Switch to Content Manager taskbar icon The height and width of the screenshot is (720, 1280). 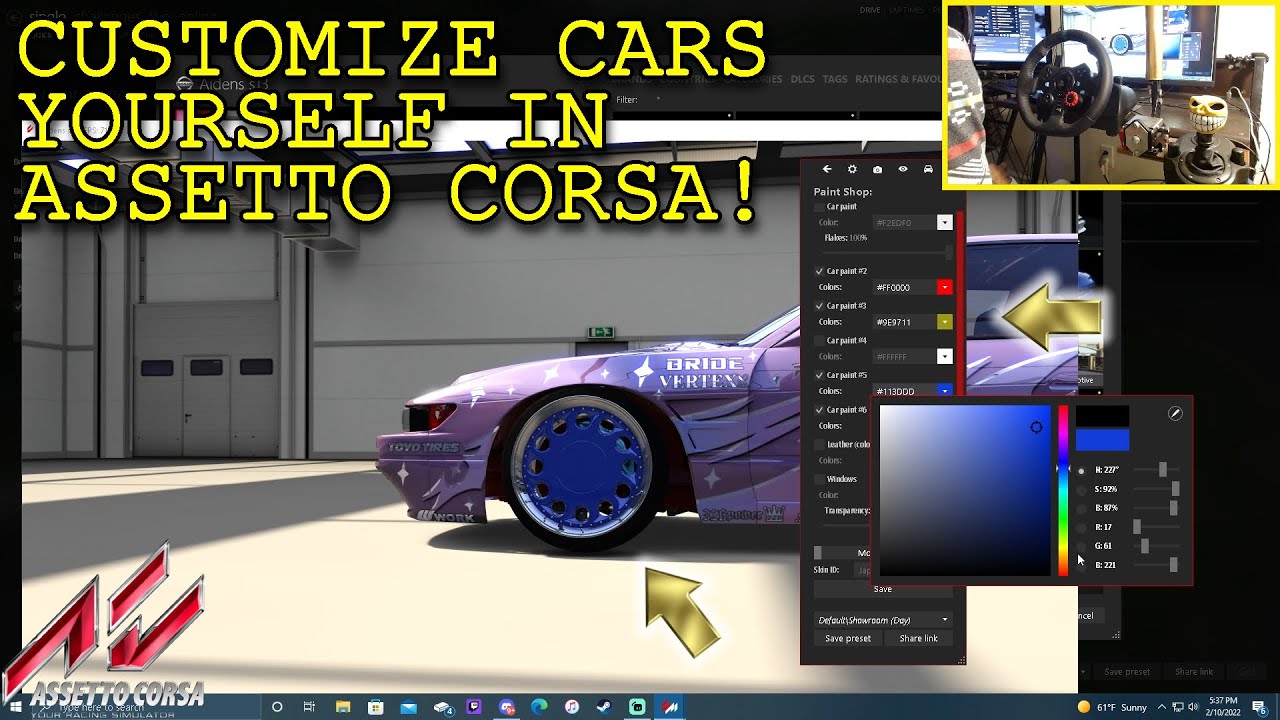(x=670, y=707)
